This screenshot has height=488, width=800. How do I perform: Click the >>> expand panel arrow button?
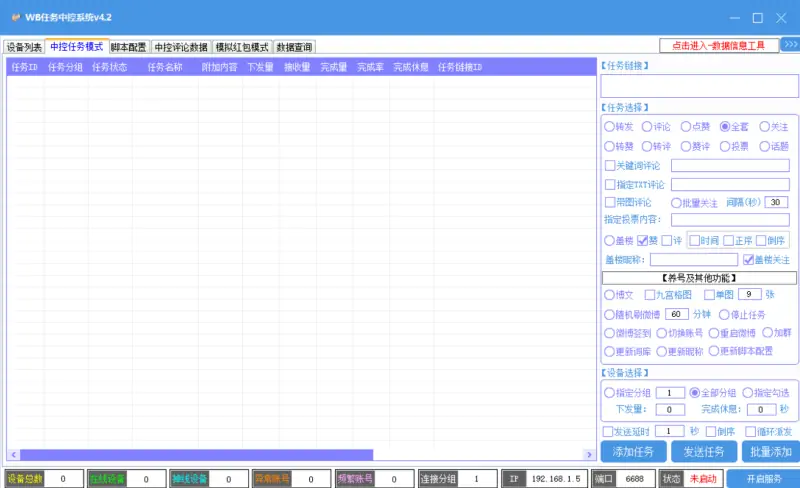790,45
